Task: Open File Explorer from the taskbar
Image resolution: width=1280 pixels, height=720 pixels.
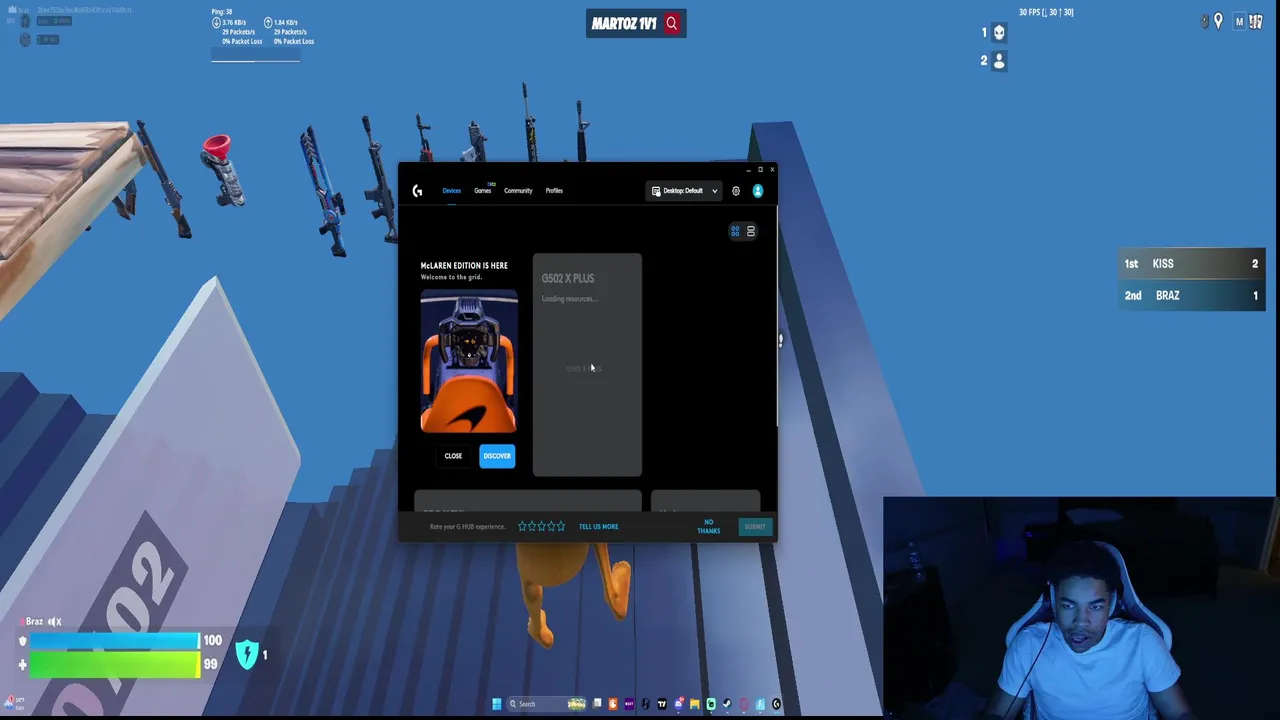Action: (x=695, y=704)
